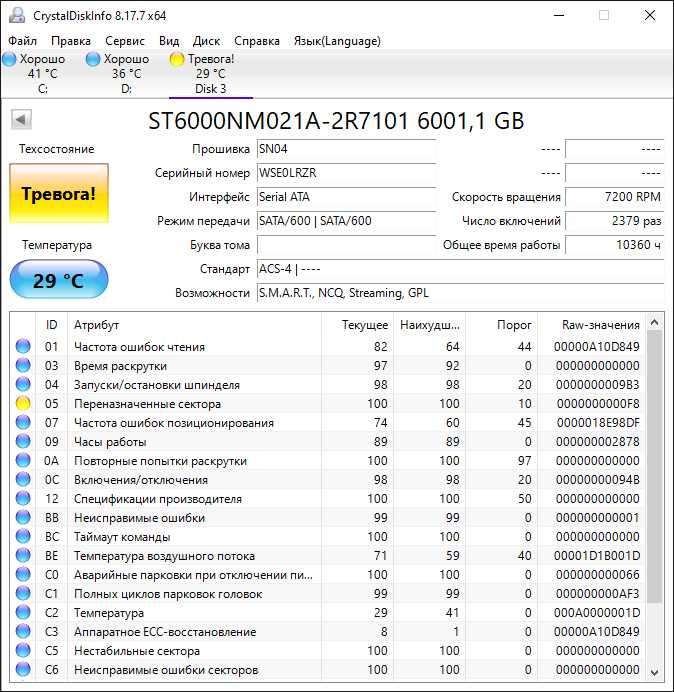Click the blue status orb for attribute BC
674x692 pixels.
point(23,536)
